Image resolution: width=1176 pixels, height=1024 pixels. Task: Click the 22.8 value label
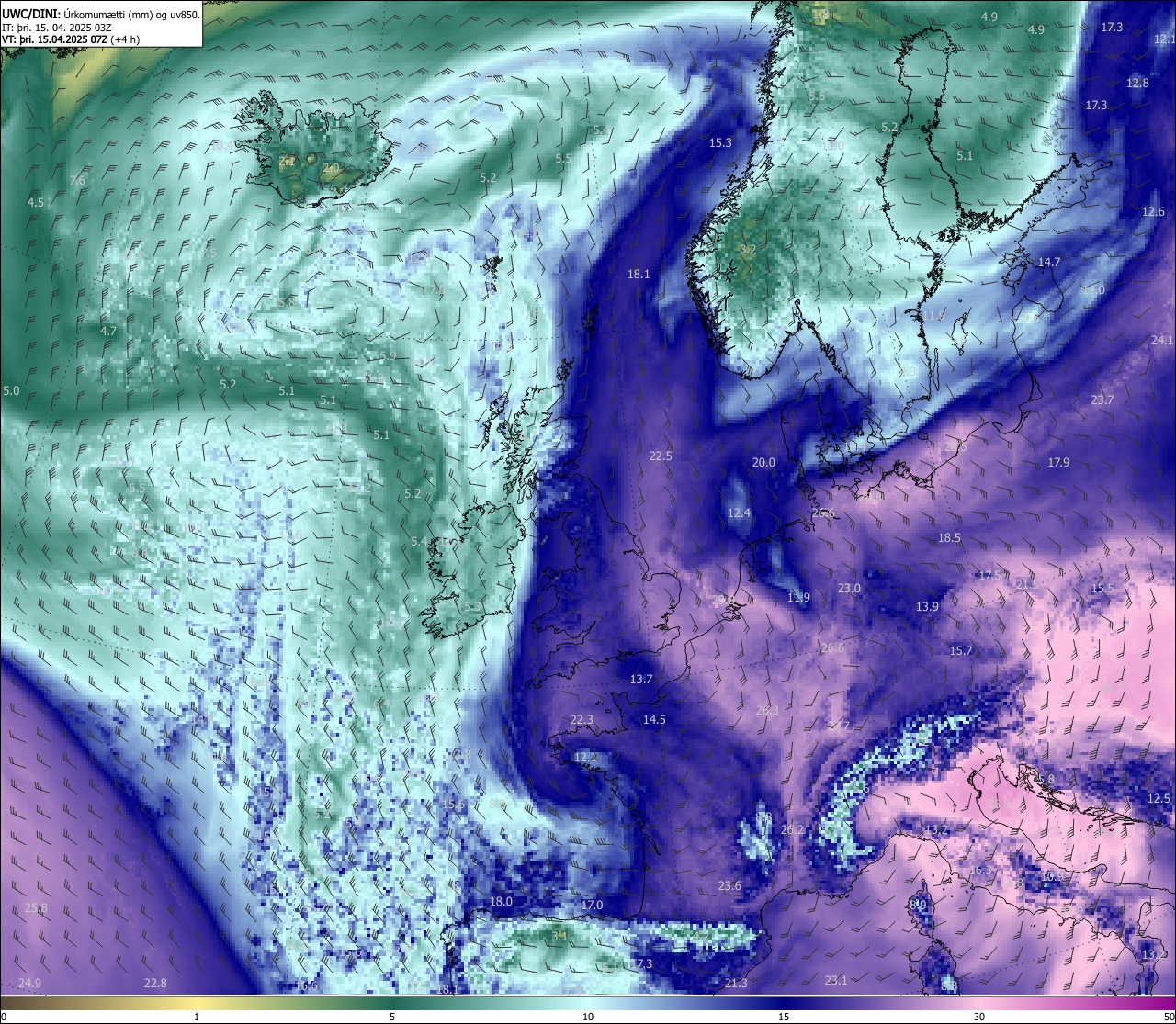(x=155, y=983)
